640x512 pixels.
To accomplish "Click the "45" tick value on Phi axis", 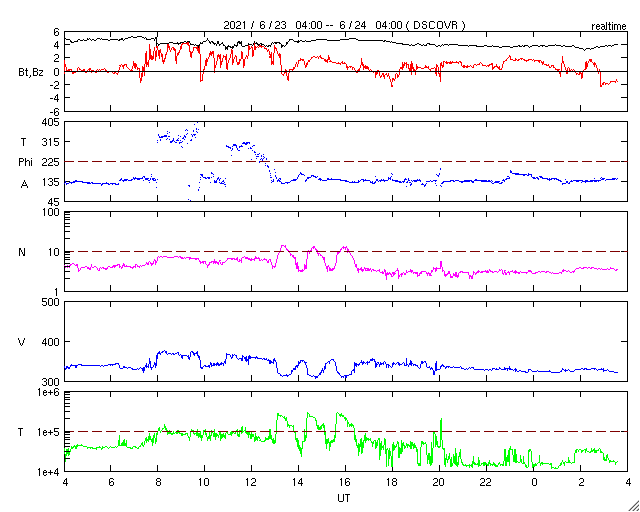I will [54, 202].
